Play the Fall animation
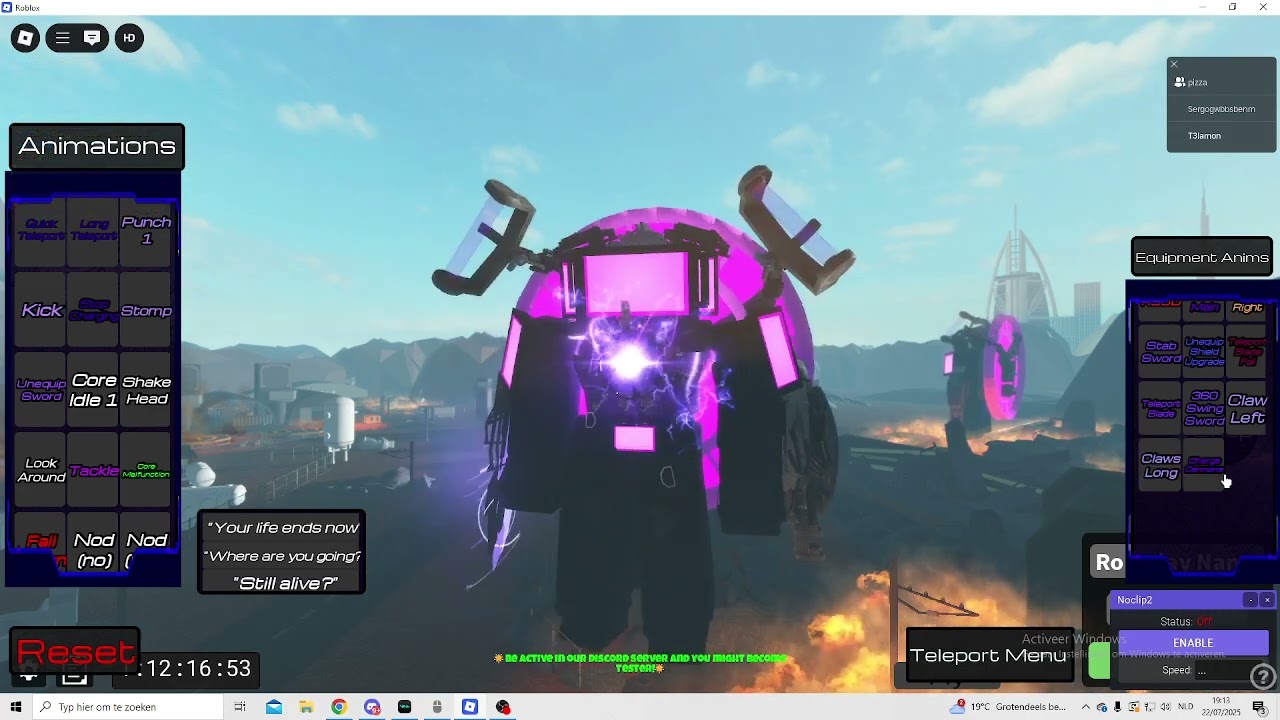The width and height of the screenshot is (1280, 720). (x=42, y=541)
